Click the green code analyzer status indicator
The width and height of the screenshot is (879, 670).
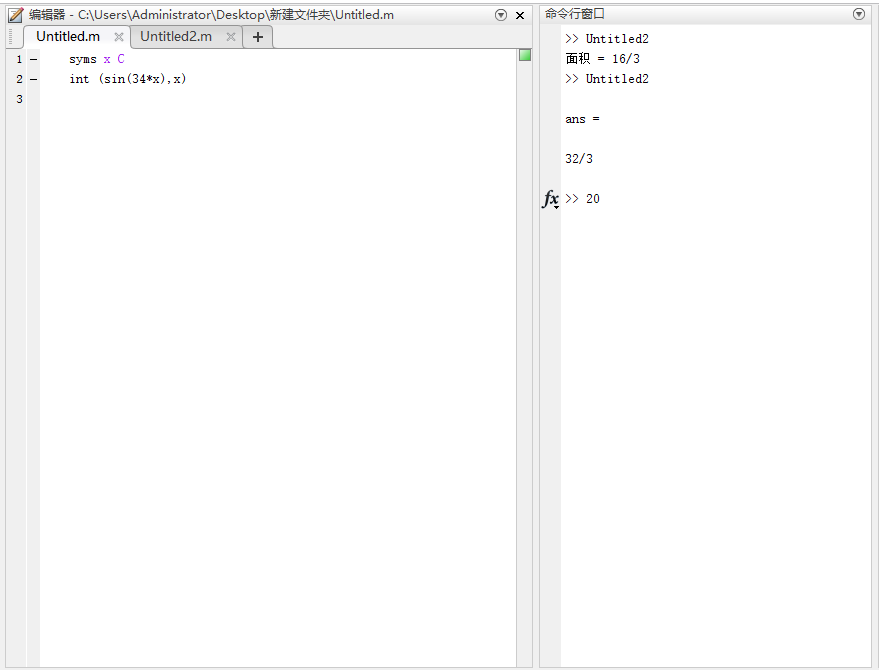[525, 55]
